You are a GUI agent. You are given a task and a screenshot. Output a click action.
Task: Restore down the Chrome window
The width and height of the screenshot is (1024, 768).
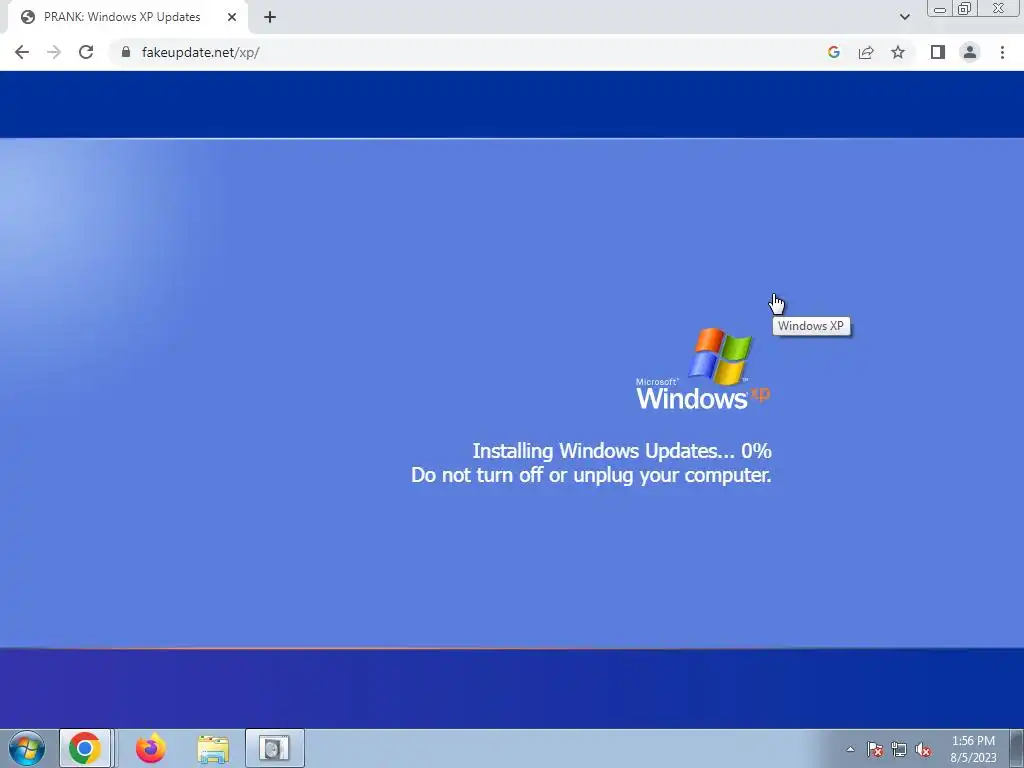pyautogui.click(x=965, y=8)
